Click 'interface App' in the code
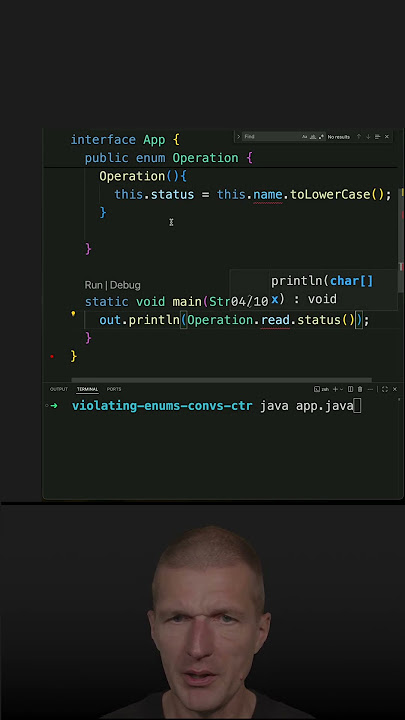This screenshot has width=405, height=720. click(117, 140)
